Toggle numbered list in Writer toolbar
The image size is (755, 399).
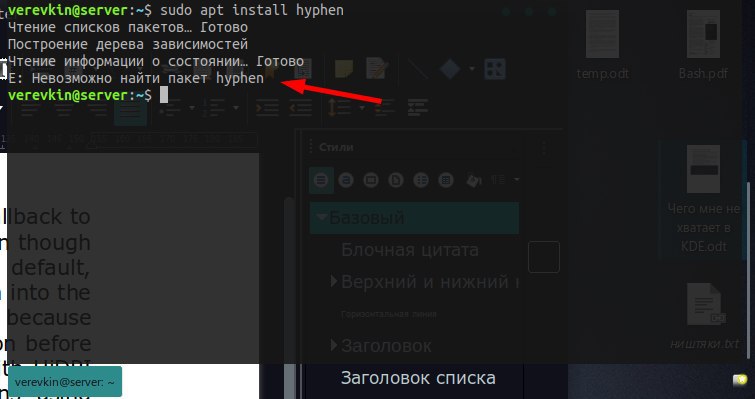click(x=213, y=107)
